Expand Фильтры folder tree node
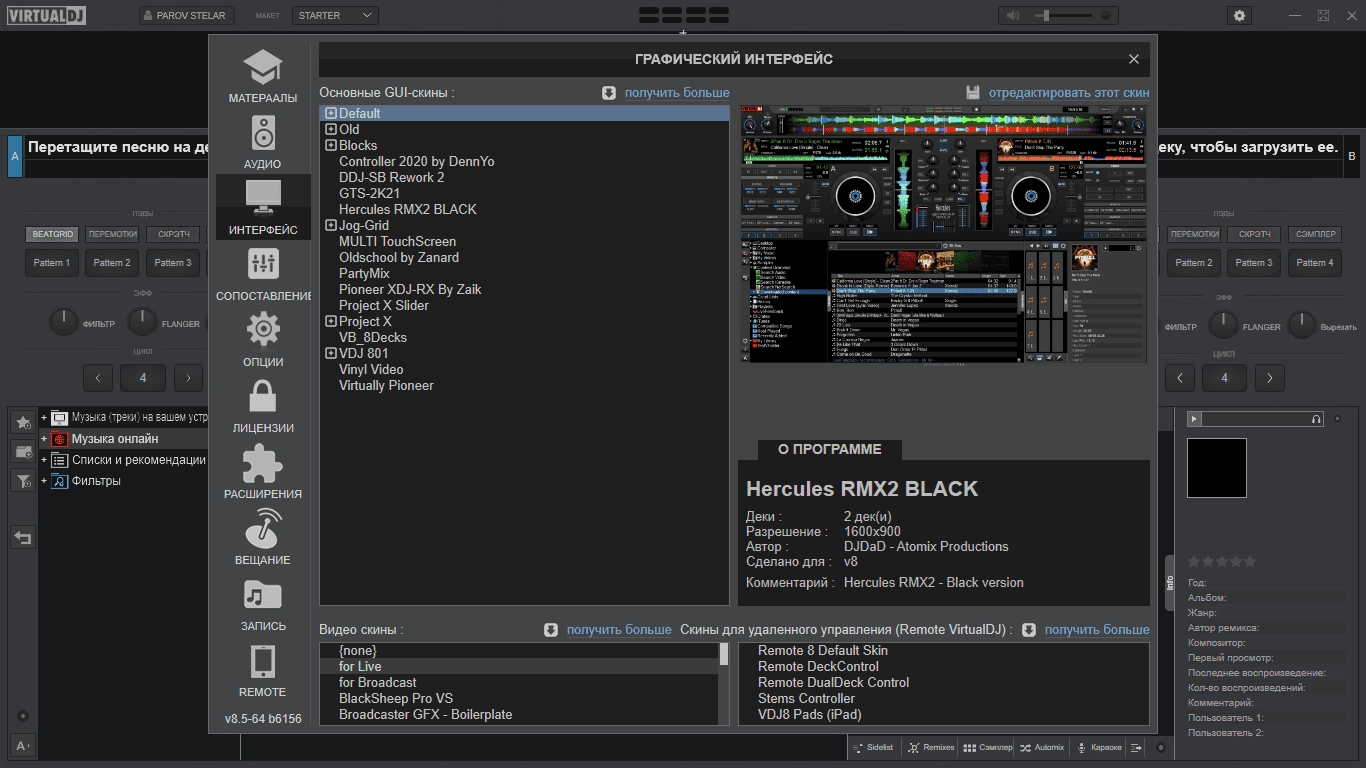Screen dimensions: 1366x768 [44, 481]
